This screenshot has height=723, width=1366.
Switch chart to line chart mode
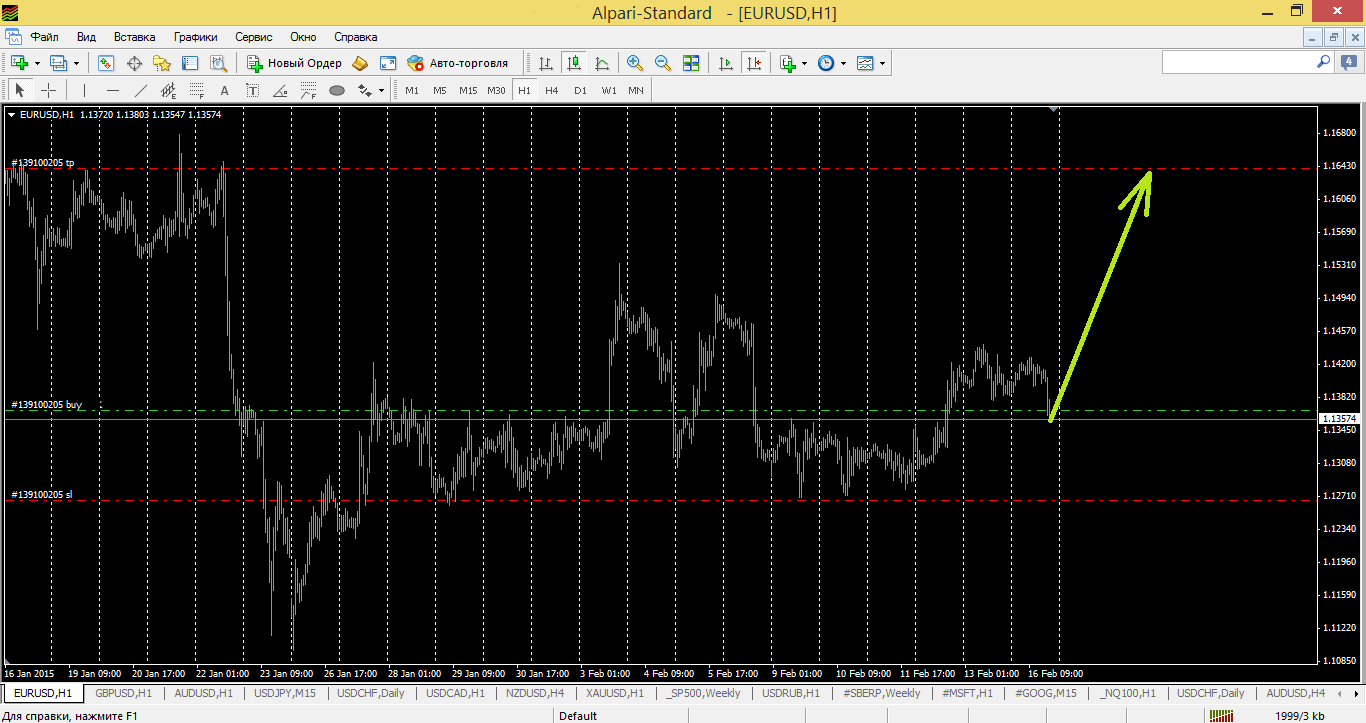pos(602,63)
